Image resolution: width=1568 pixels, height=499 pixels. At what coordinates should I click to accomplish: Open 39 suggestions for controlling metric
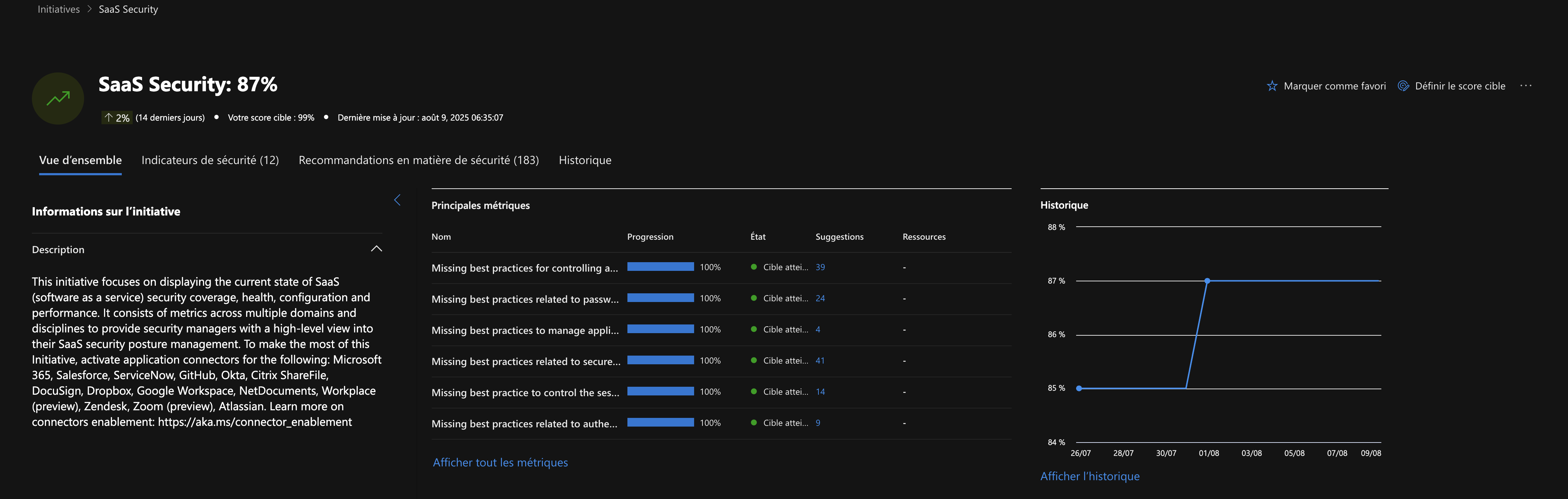tap(820, 268)
